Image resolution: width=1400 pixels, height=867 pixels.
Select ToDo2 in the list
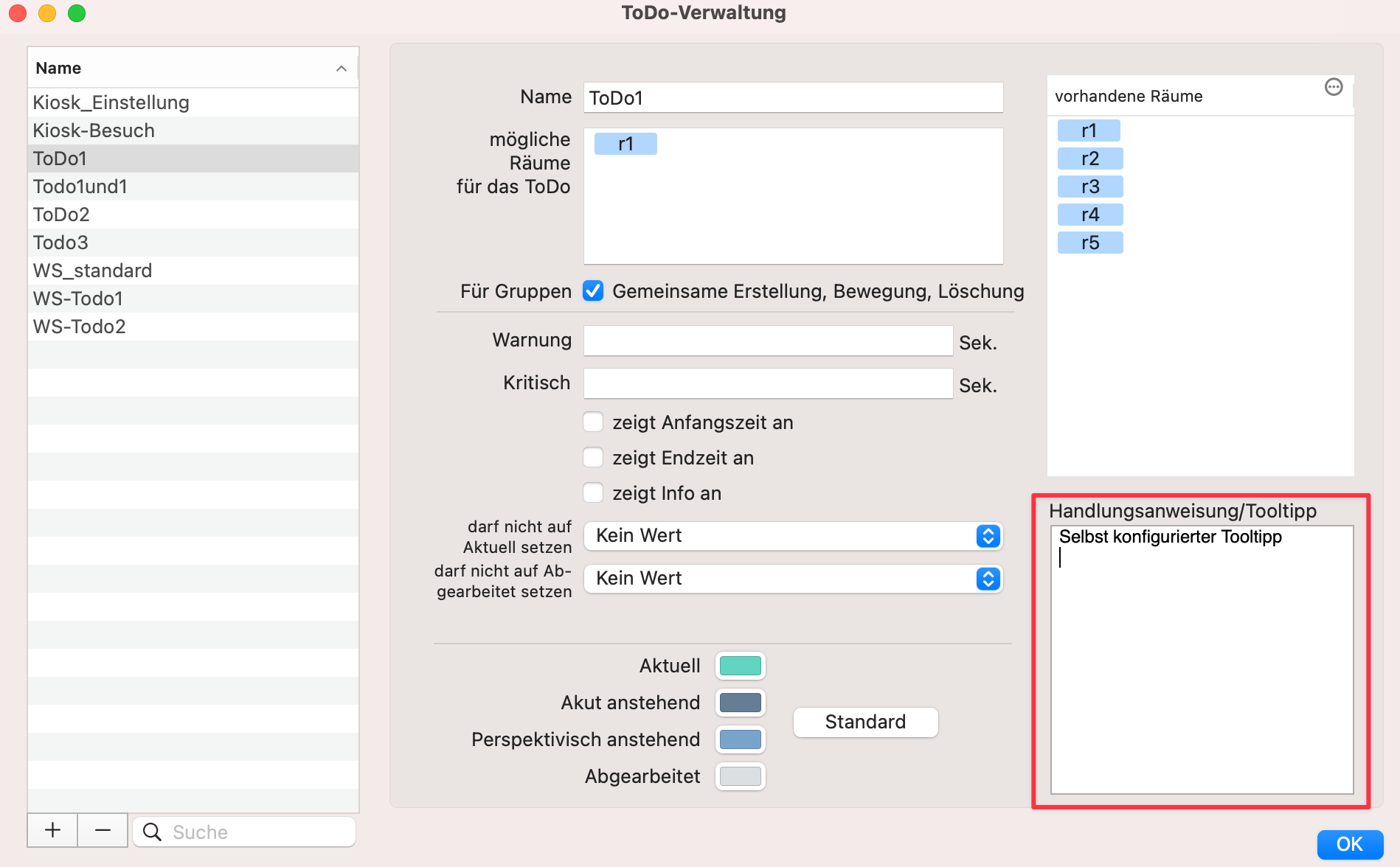click(x=193, y=215)
